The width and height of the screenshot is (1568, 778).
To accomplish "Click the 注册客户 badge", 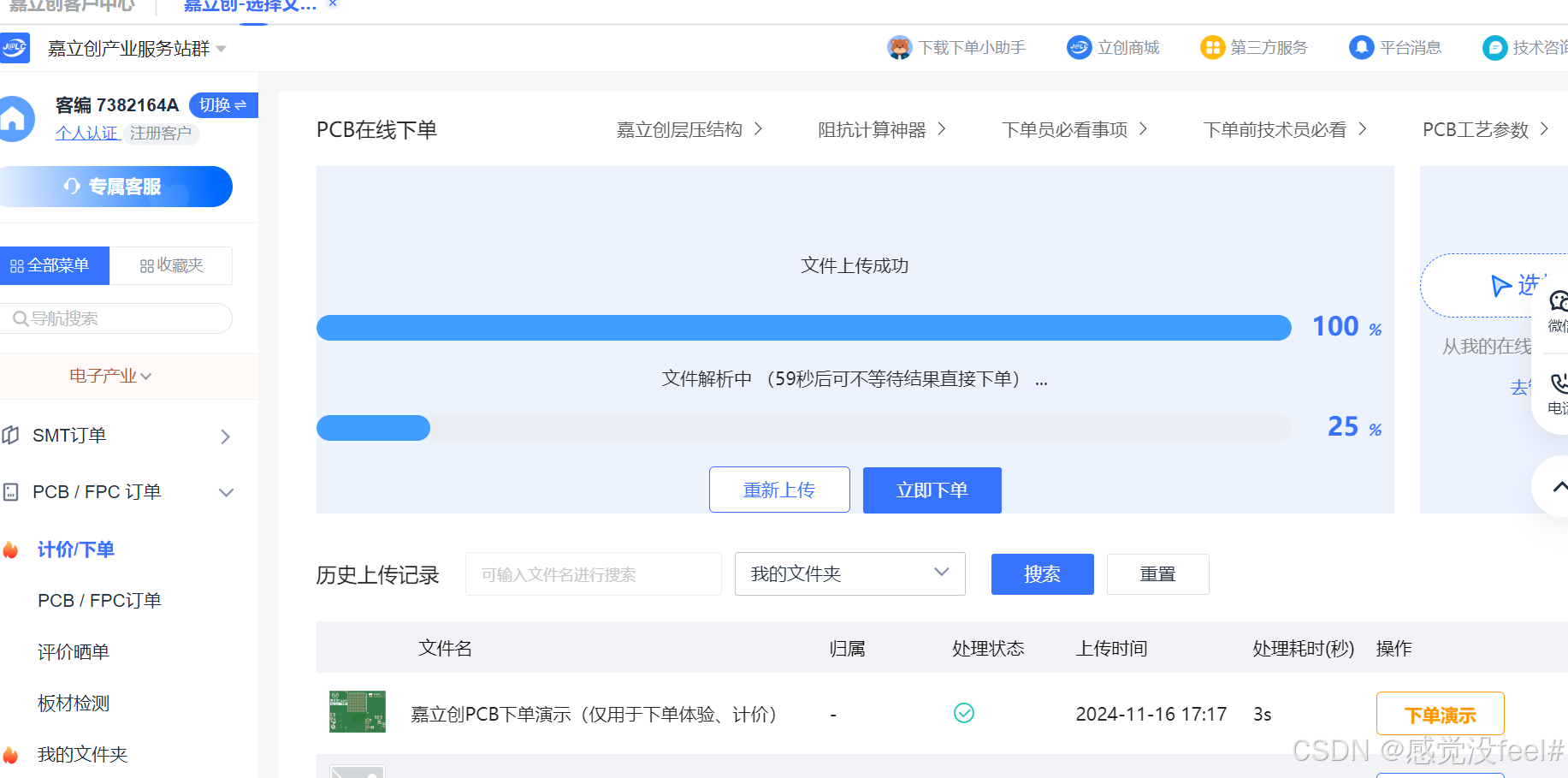I will (161, 134).
